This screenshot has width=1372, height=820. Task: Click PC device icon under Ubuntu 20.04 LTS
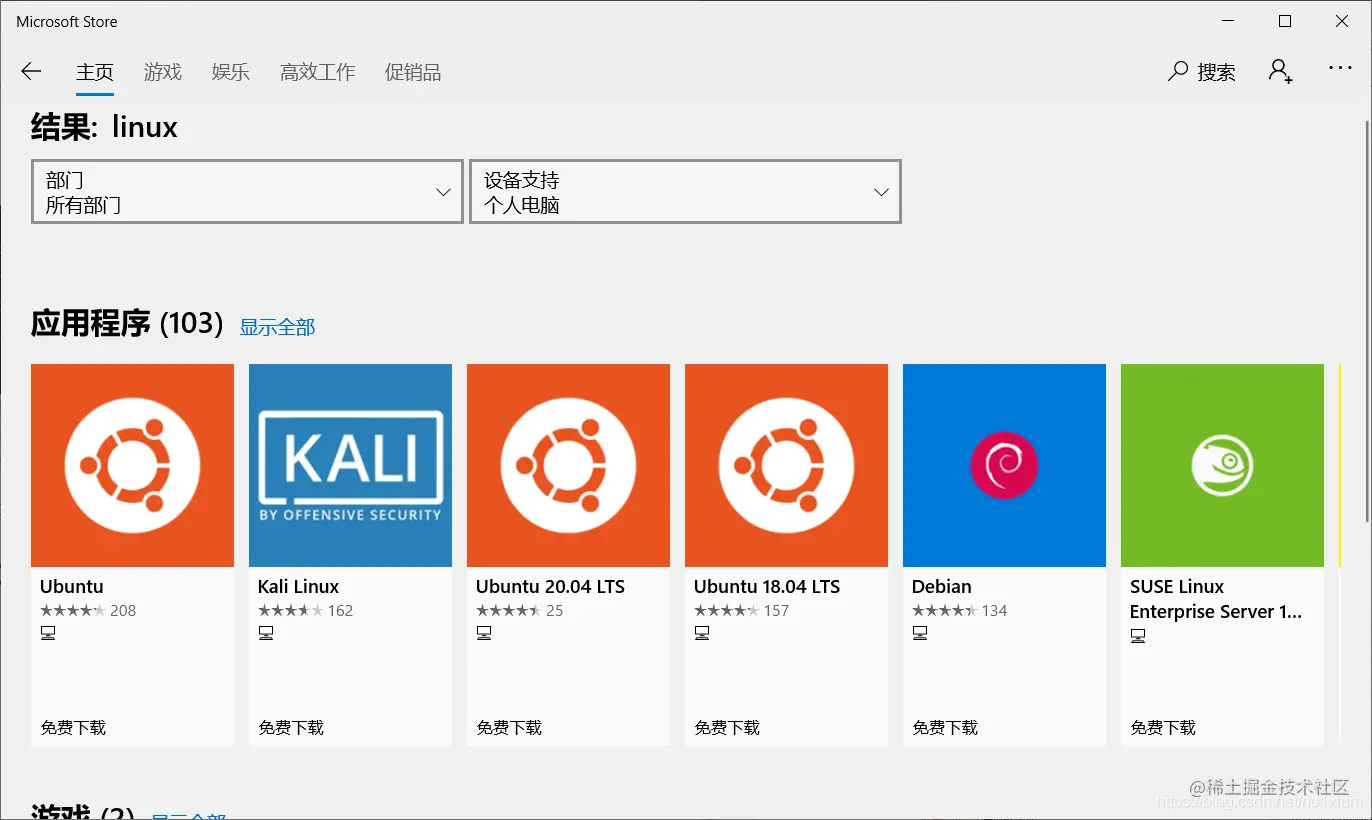(484, 633)
